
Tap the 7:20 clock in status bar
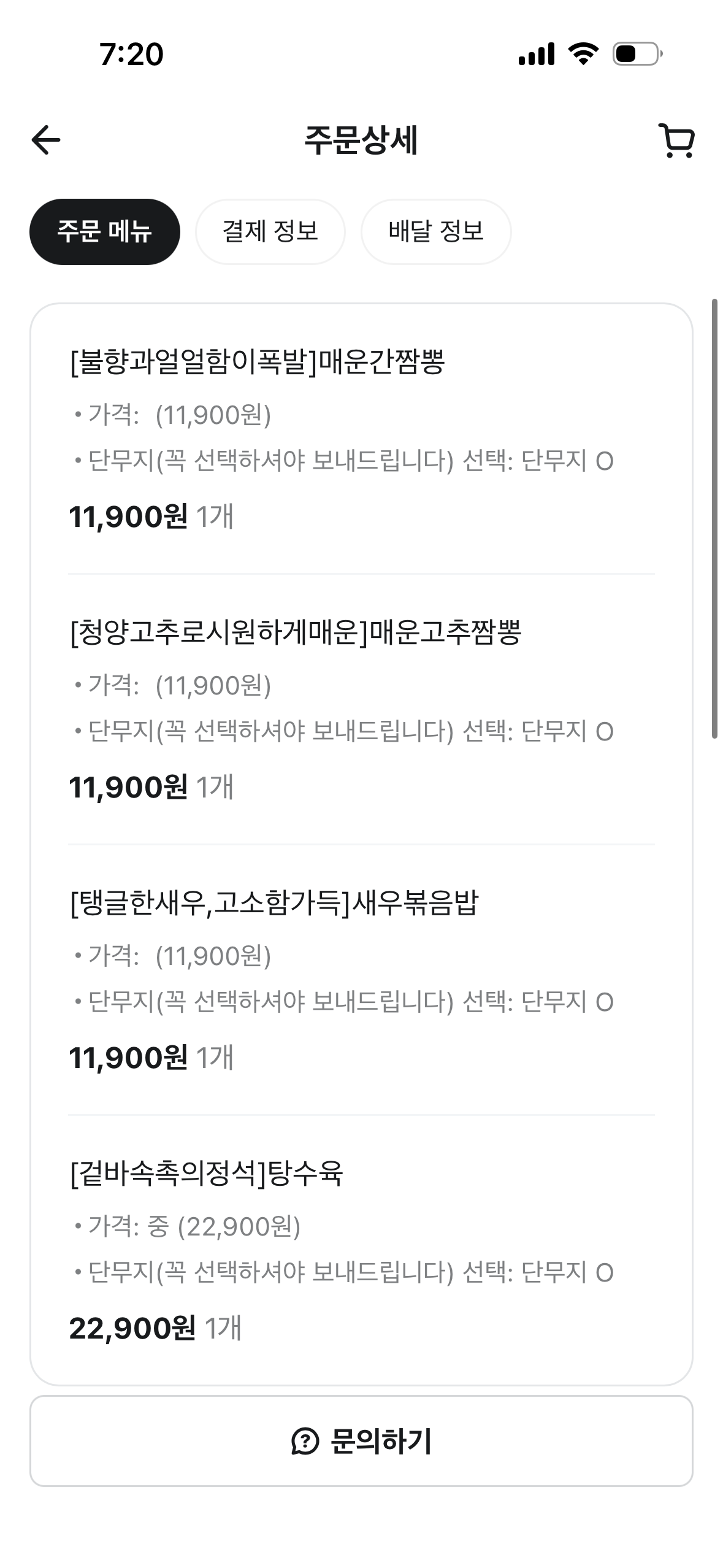coord(131,54)
